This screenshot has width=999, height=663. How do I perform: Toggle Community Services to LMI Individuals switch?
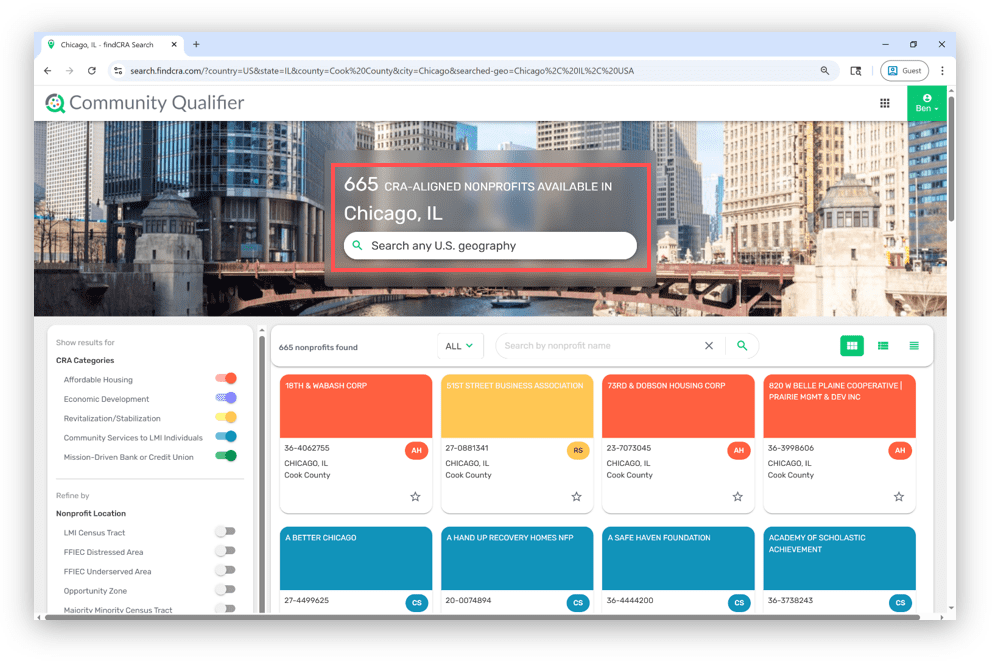(226, 436)
